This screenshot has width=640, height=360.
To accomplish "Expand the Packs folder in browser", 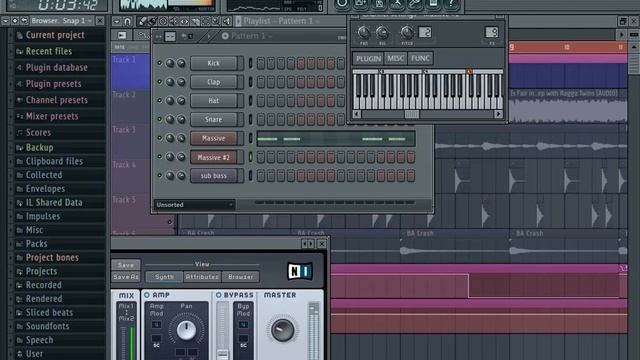I will tap(36, 244).
